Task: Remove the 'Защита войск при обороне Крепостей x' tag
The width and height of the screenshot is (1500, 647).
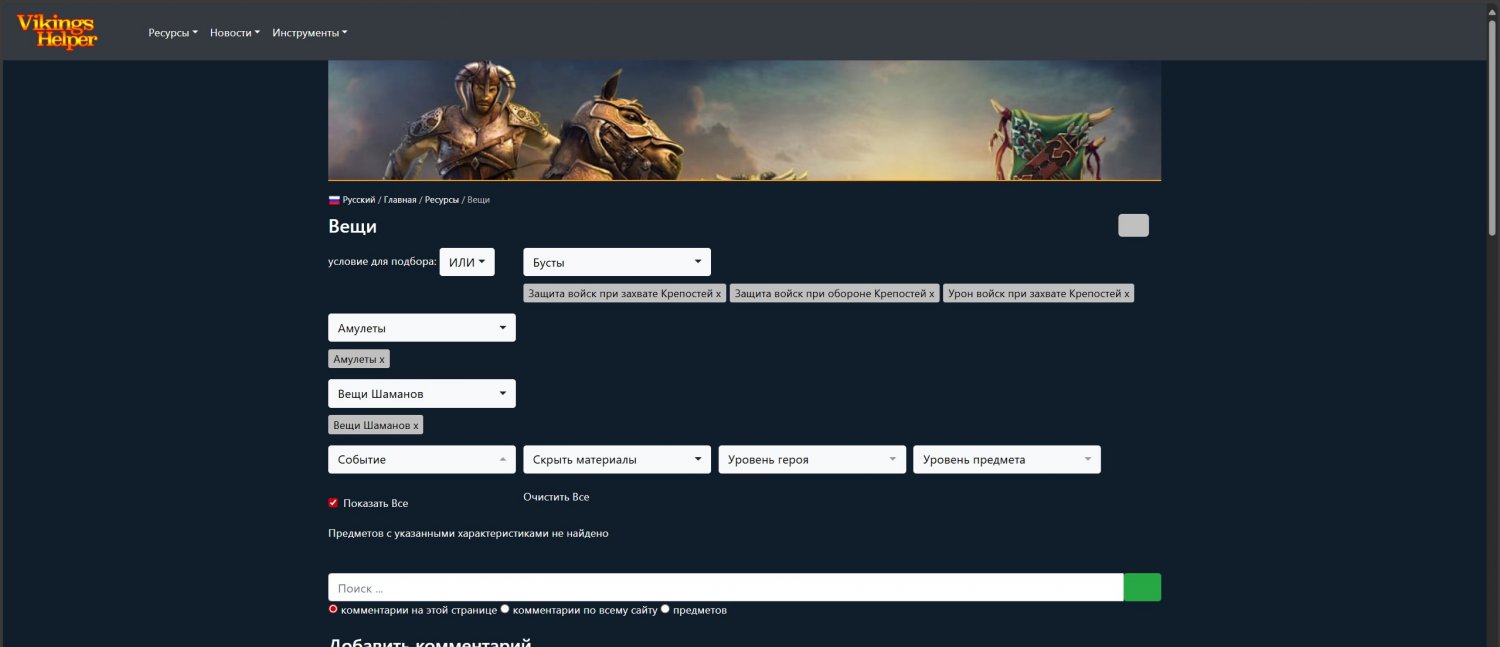Action: (835, 294)
